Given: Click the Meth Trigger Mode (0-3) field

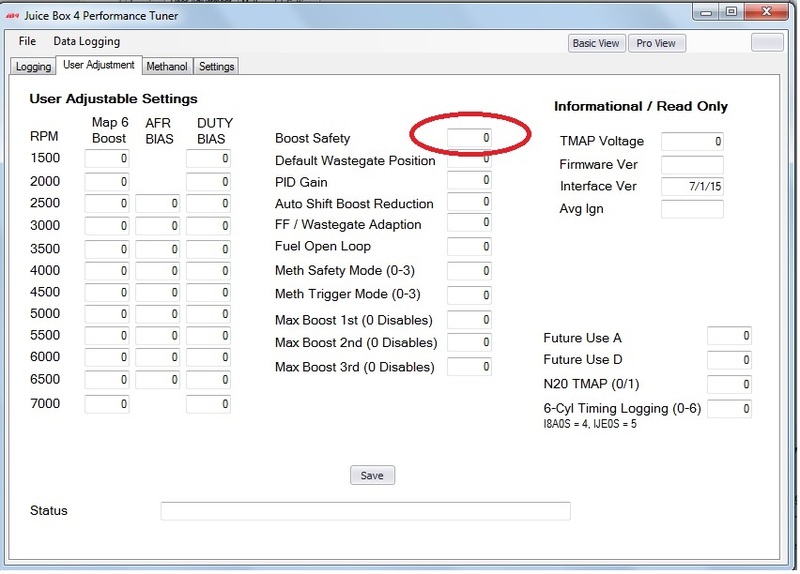Looking at the screenshot, I should point(469,295).
